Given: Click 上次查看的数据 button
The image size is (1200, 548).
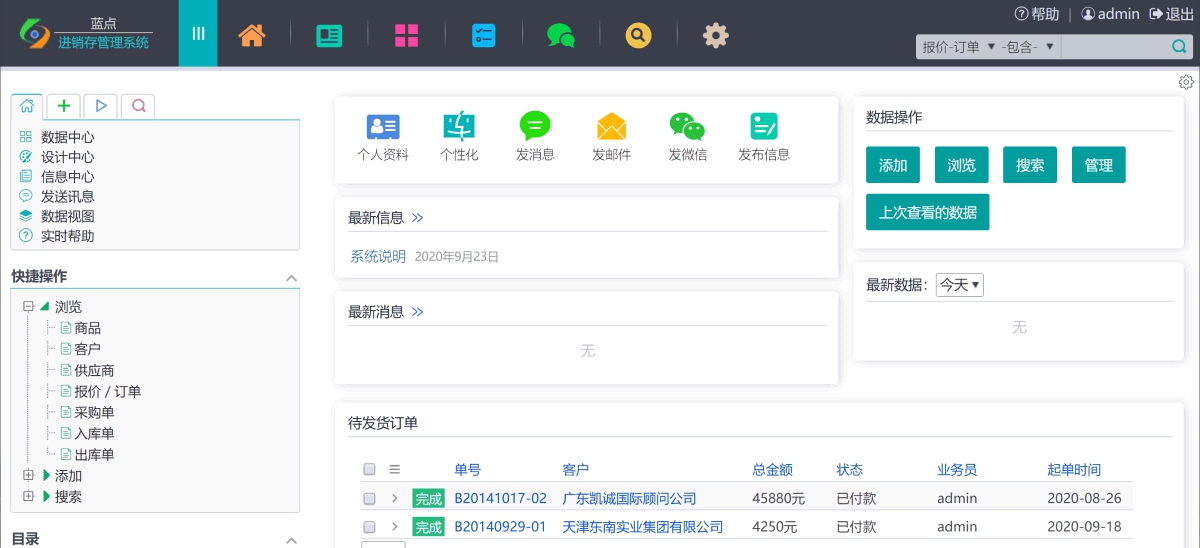Looking at the screenshot, I should tap(928, 212).
